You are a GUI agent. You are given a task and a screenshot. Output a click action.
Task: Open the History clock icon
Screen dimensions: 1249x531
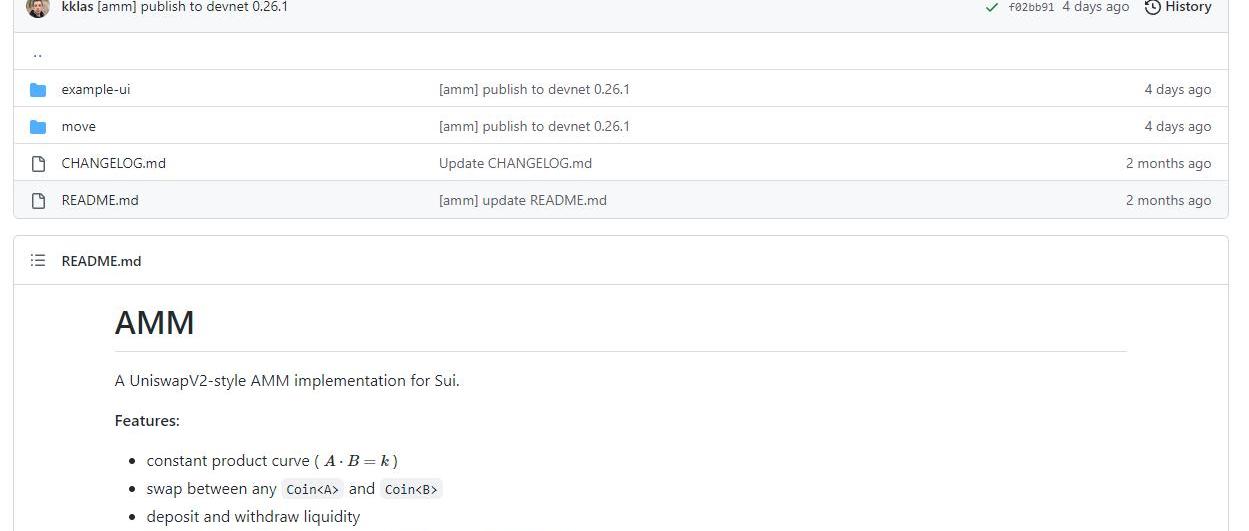[x=1152, y=7]
